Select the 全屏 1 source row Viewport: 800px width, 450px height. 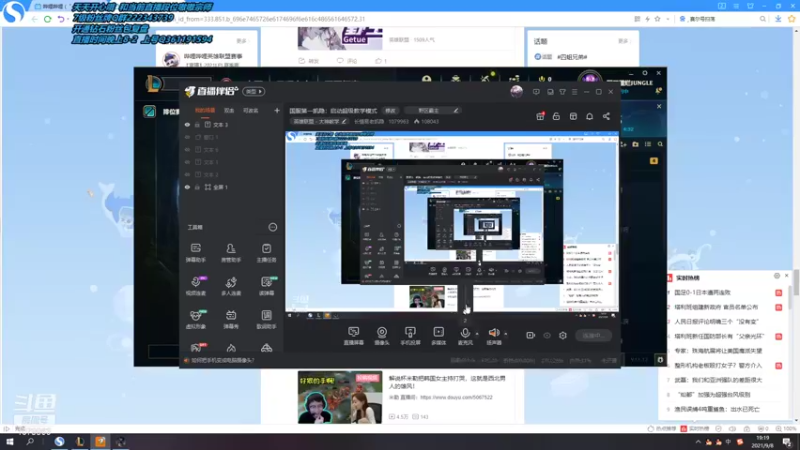(x=232, y=187)
